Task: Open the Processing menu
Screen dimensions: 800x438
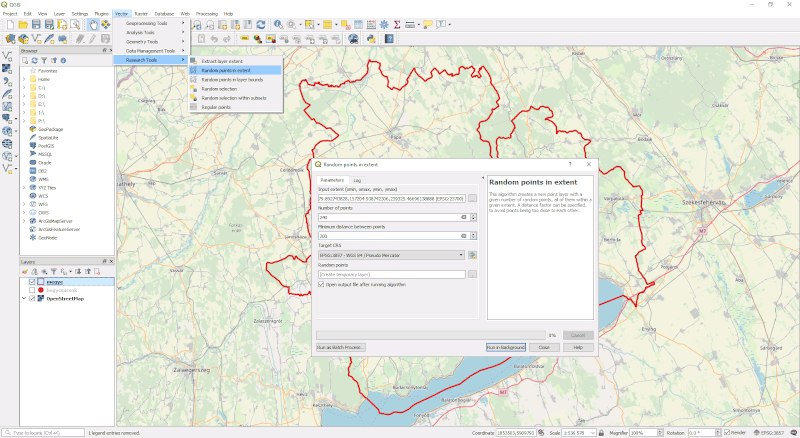Action: point(207,14)
